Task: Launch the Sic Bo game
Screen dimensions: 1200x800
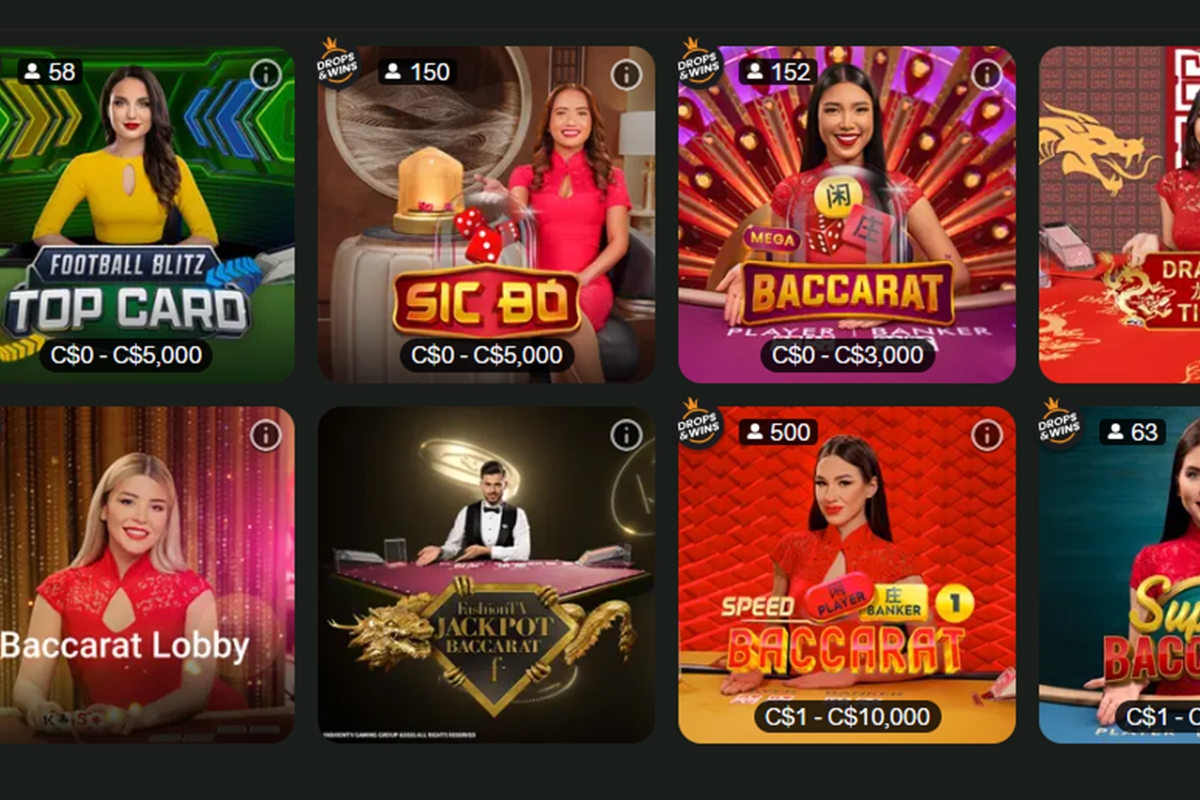Action: [x=487, y=215]
